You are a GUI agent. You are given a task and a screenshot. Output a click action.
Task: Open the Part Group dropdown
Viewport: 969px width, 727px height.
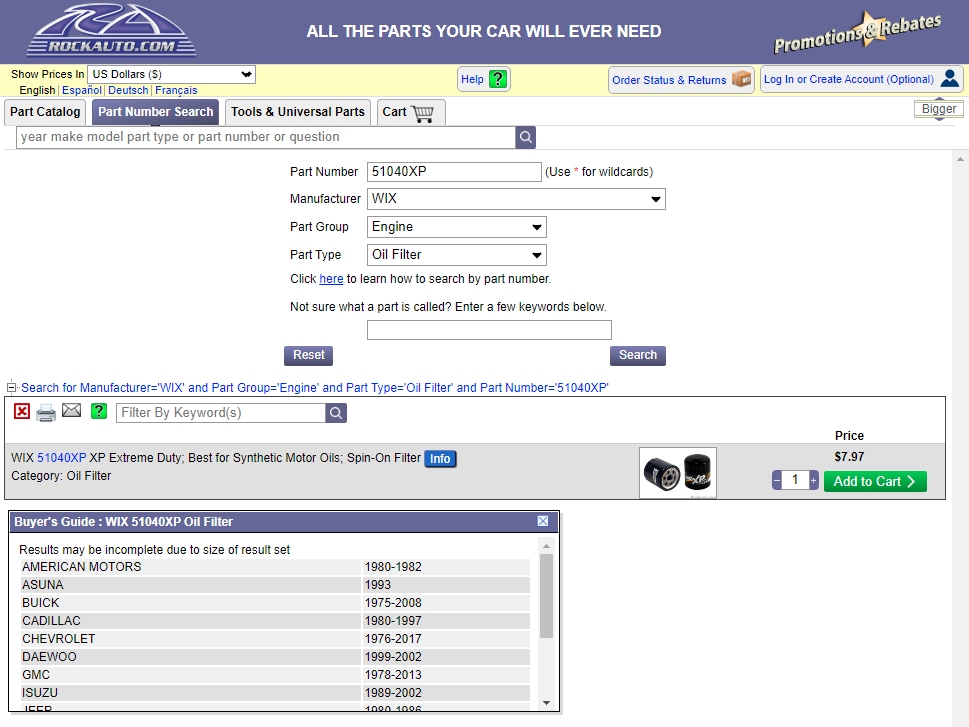click(x=457, y=227)
